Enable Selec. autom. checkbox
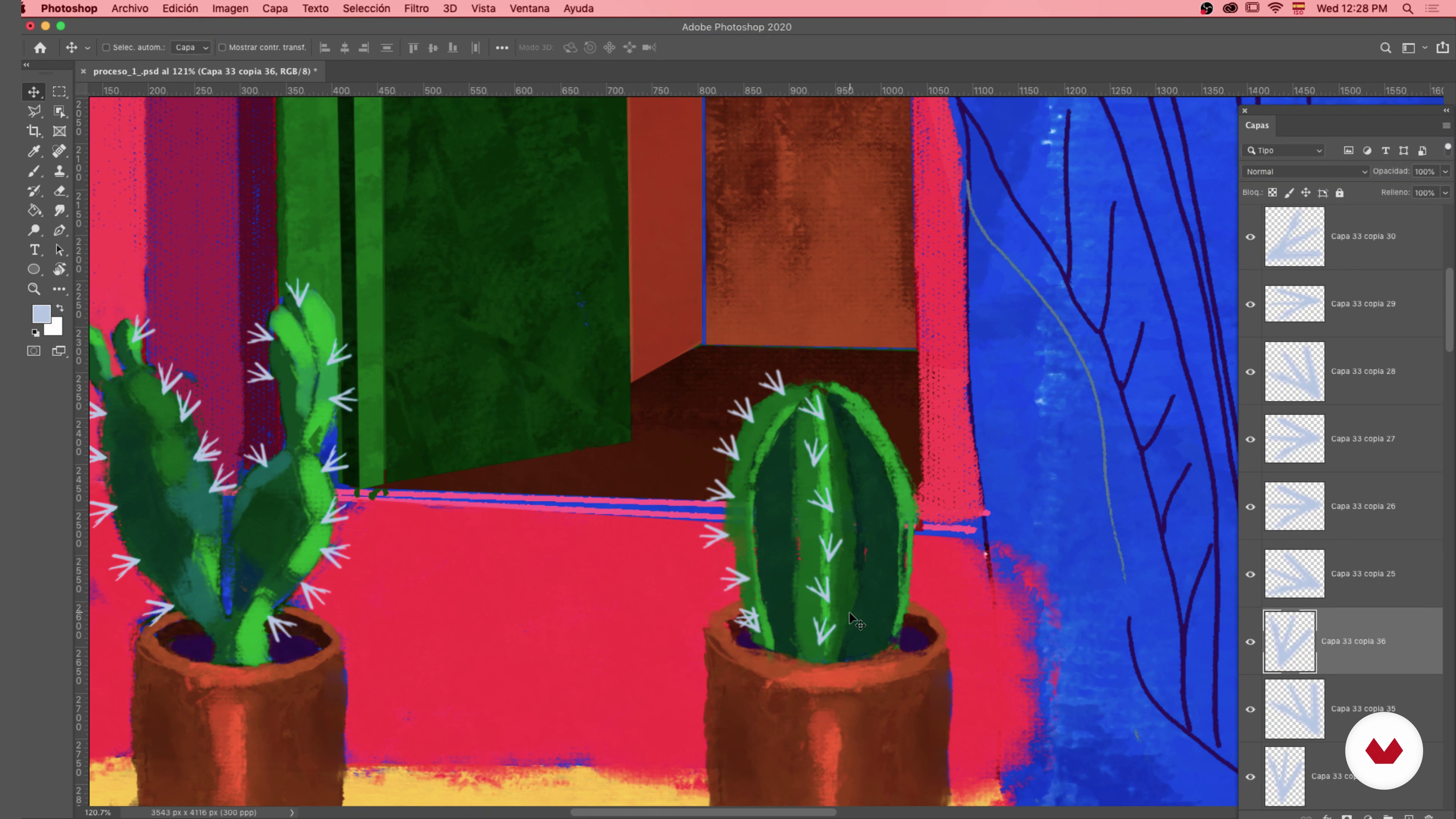Image resolution: width=1456 pixels, height=819 pixels. (106, 47)
